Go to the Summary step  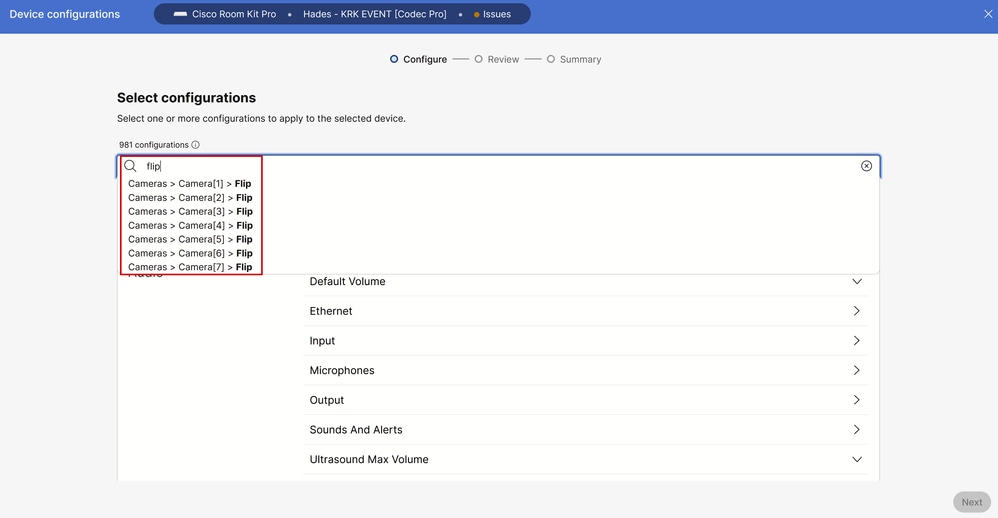[573, 59]
